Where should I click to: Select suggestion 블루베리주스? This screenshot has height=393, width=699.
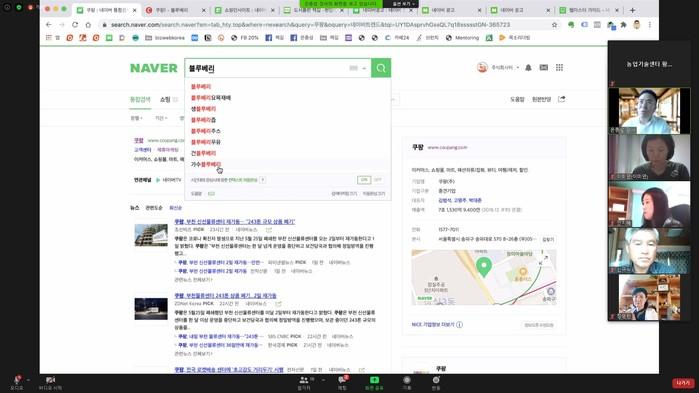[206, 131]
